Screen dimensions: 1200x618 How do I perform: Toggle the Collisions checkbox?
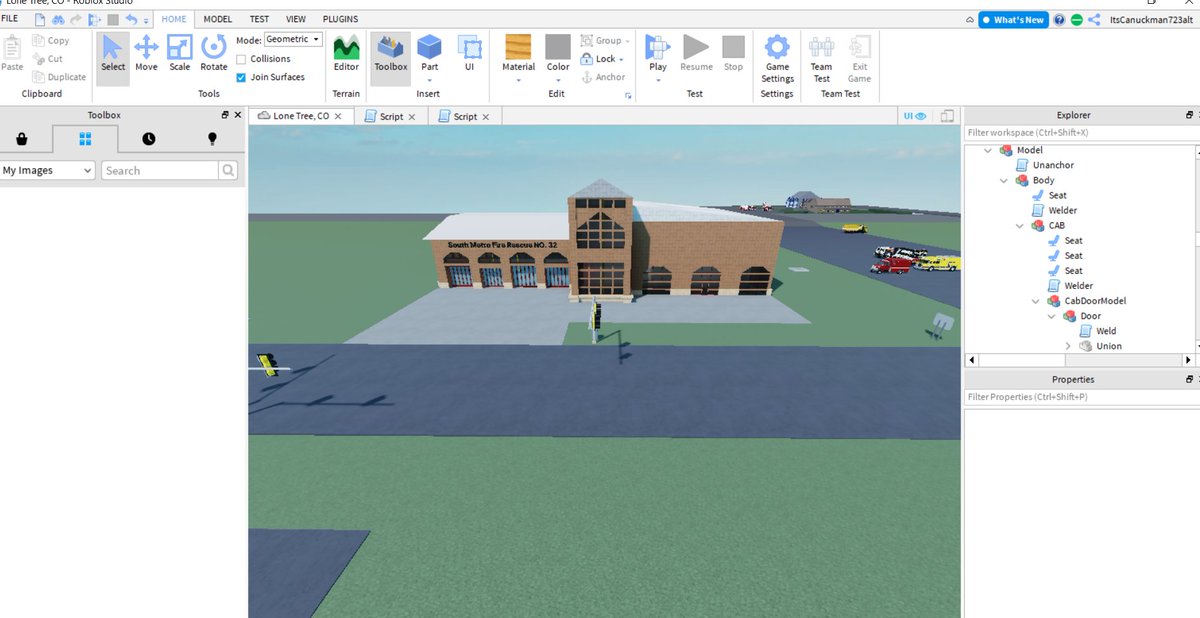[x=241, y=59]
